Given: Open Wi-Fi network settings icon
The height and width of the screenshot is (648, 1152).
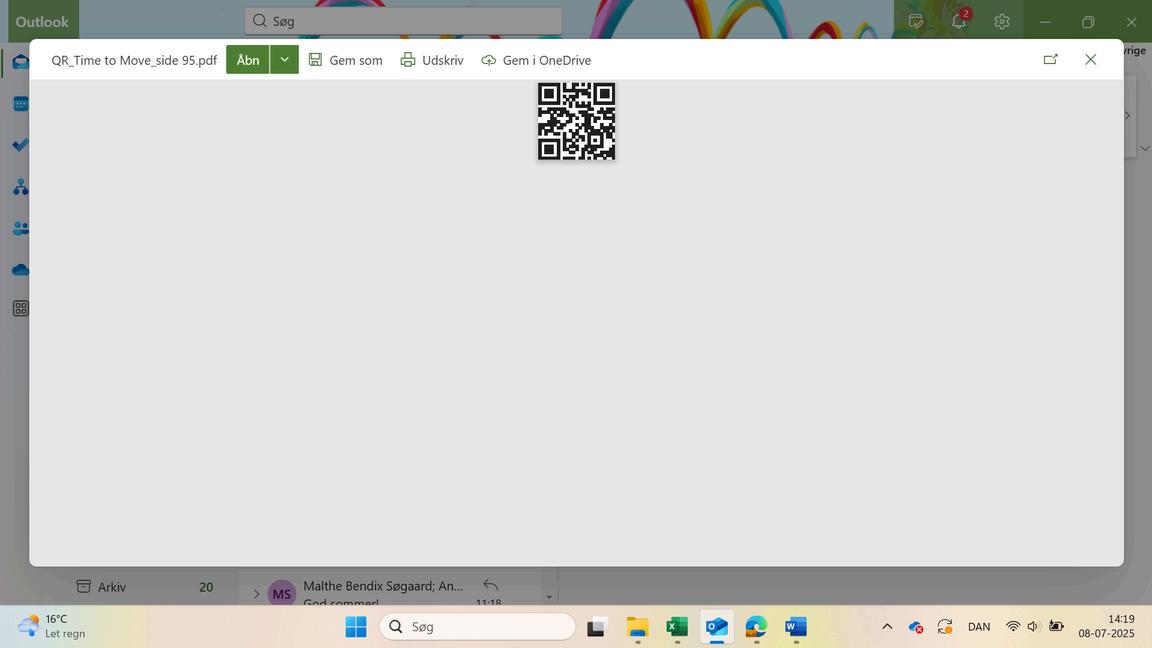Looking at the screenshot, I should click(1013, 627).
